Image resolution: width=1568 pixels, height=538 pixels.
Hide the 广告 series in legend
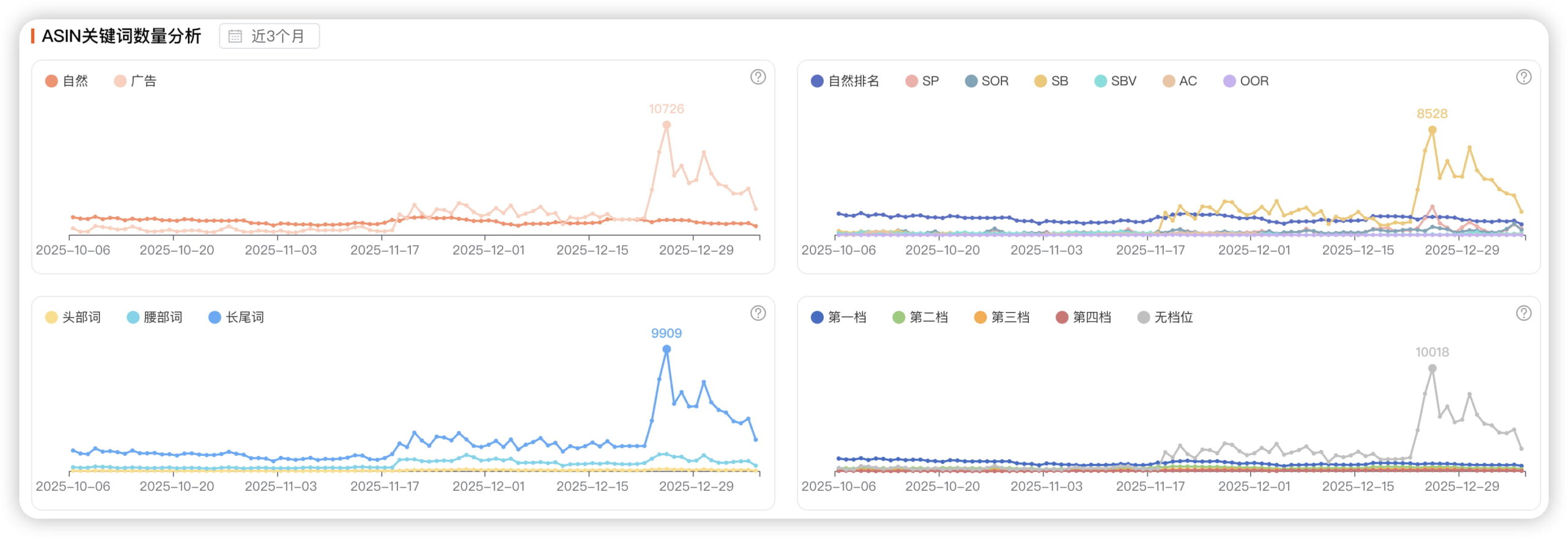click(135, 81)
